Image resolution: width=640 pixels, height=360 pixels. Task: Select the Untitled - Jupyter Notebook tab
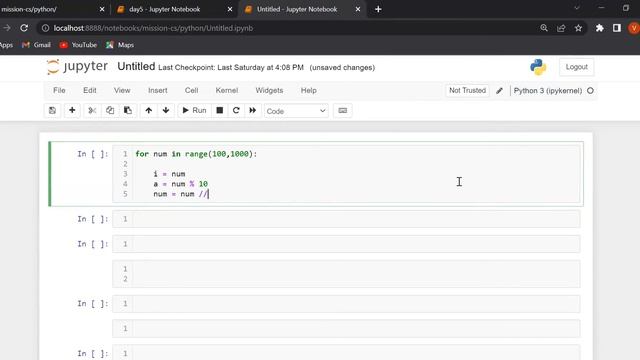[297, 9]
